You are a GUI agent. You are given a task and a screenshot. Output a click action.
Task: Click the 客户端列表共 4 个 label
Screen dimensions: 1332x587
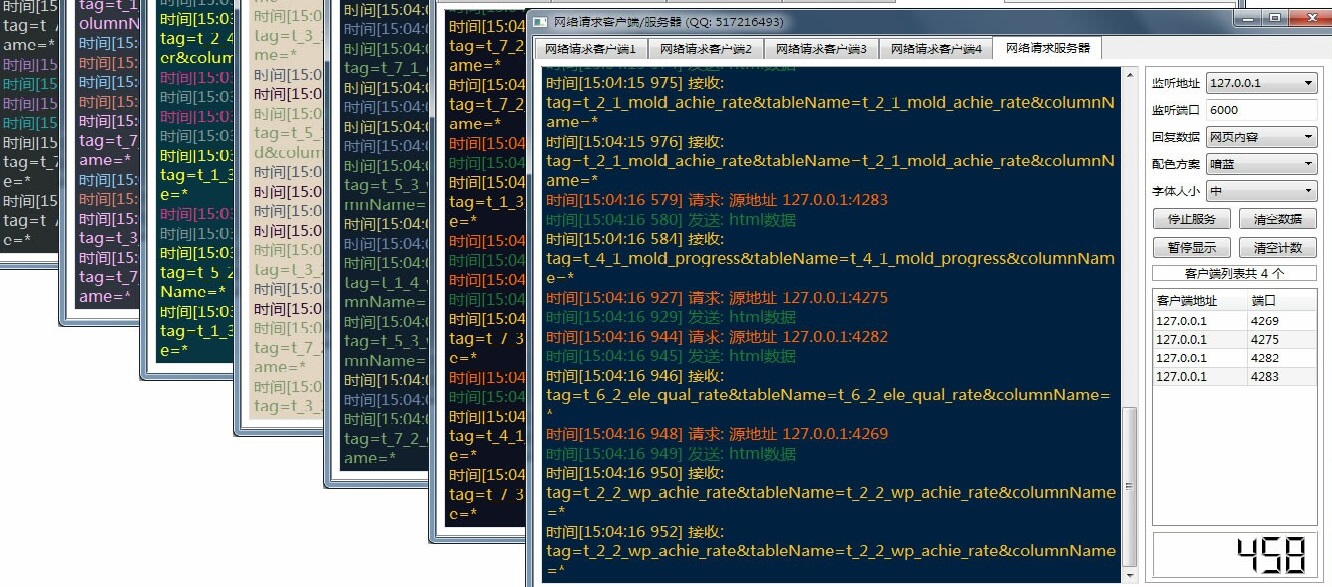pos(1235,273)
